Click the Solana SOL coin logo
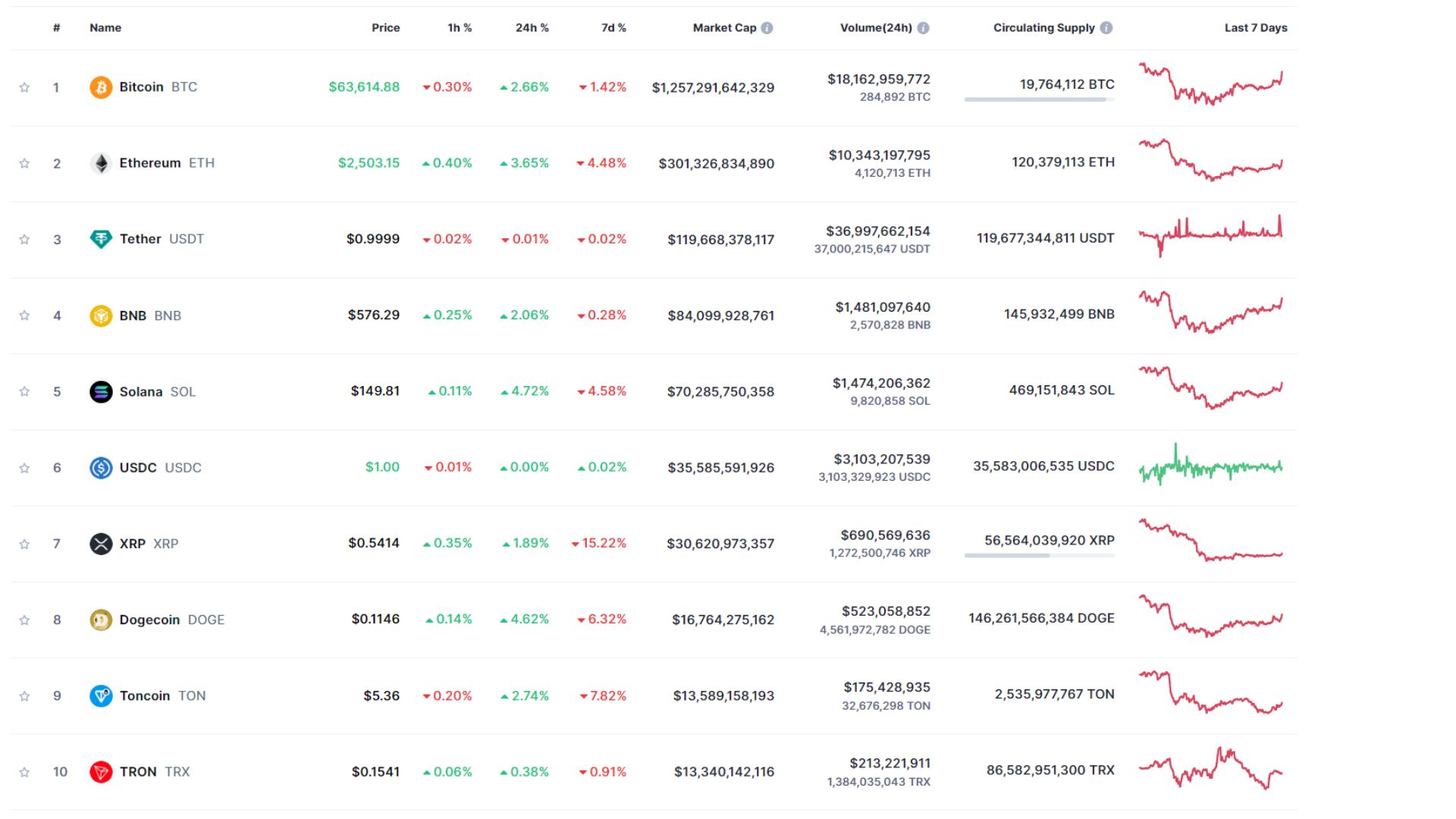Screen dimensions: 1456x819 101,391
